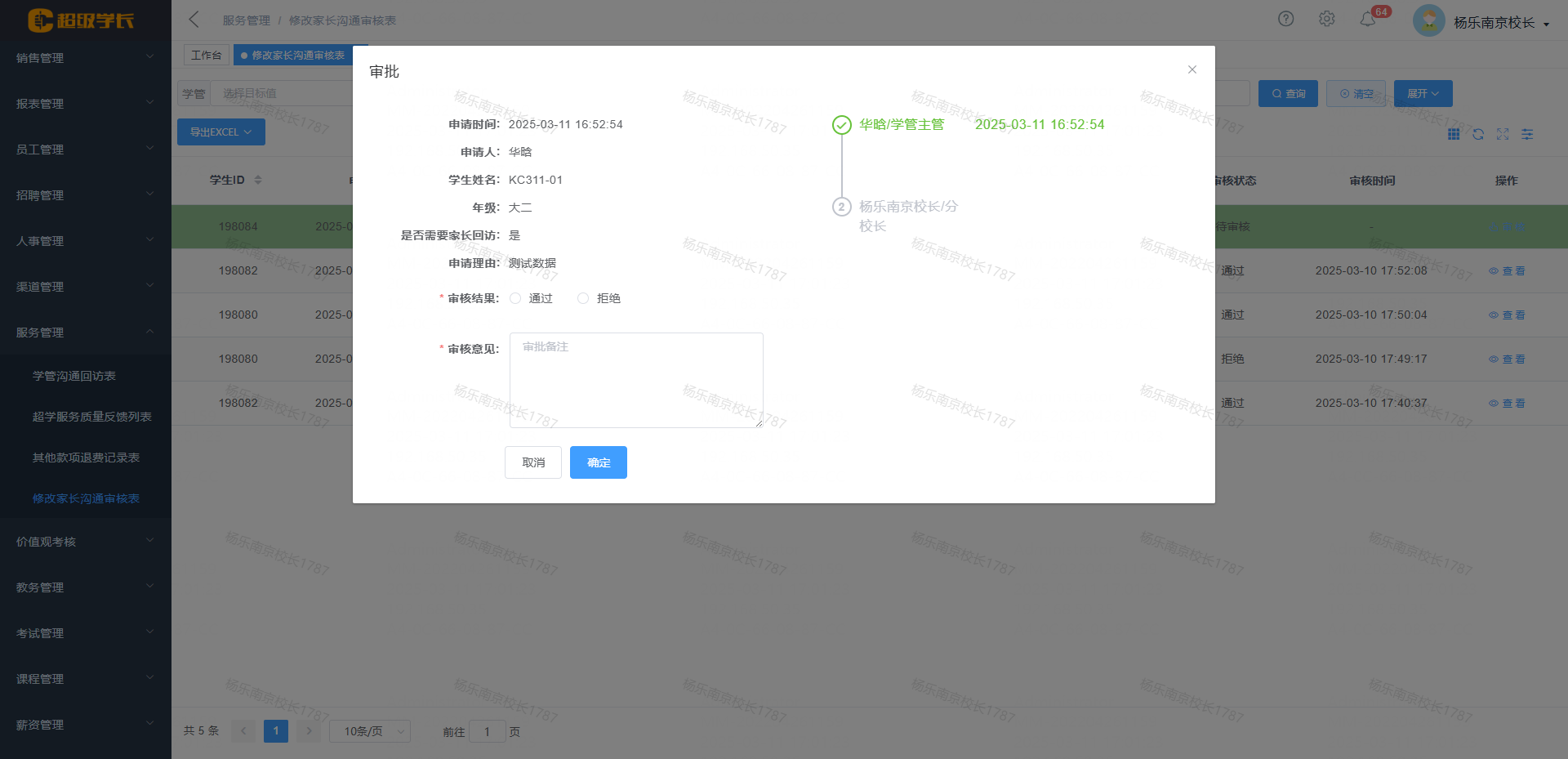Viewport: 1568px width, 759px height.
Task: Open the 10条/页 page size dropdown
Action: tap(369, 730)
